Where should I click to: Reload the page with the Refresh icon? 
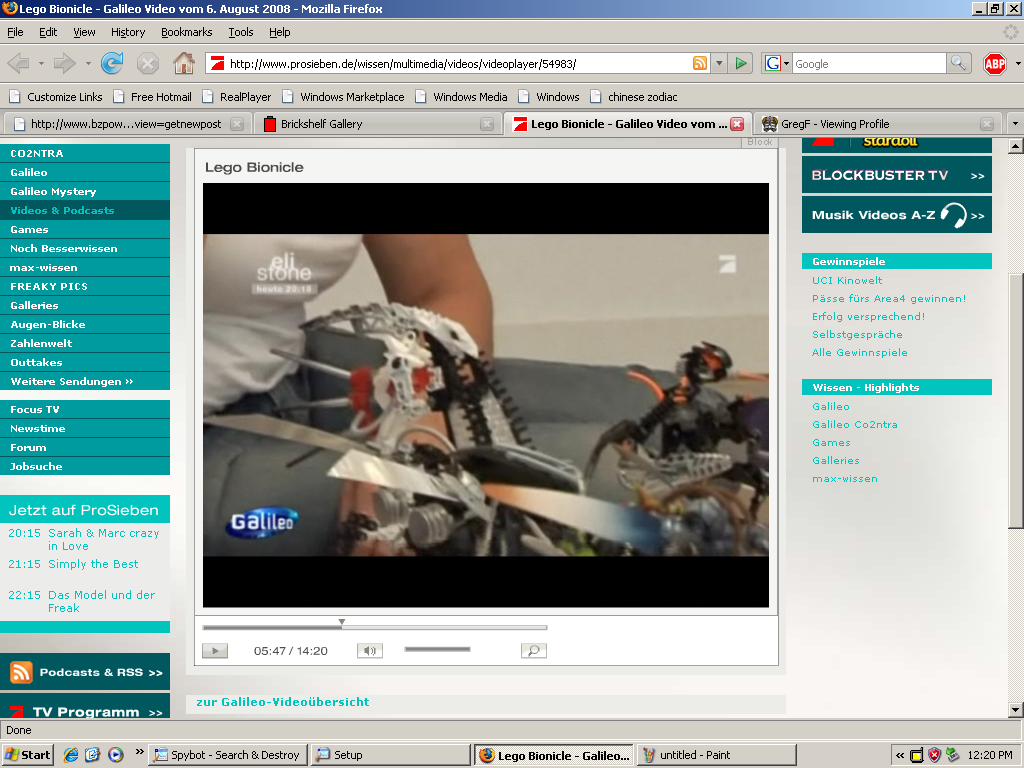coord(112,63)
